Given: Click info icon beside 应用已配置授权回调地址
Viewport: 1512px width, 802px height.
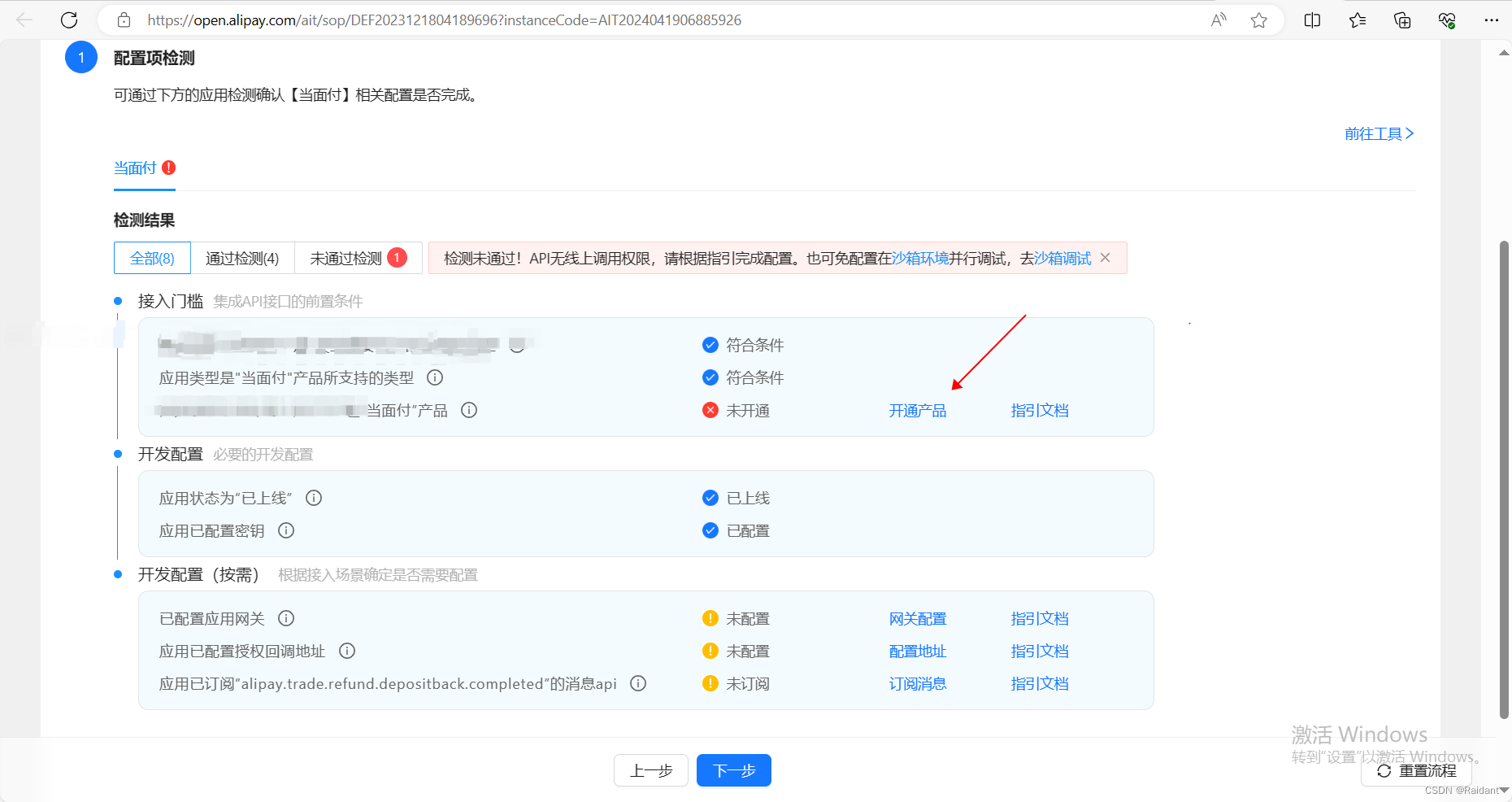Looking at the screenshot, I should [347, 651].
